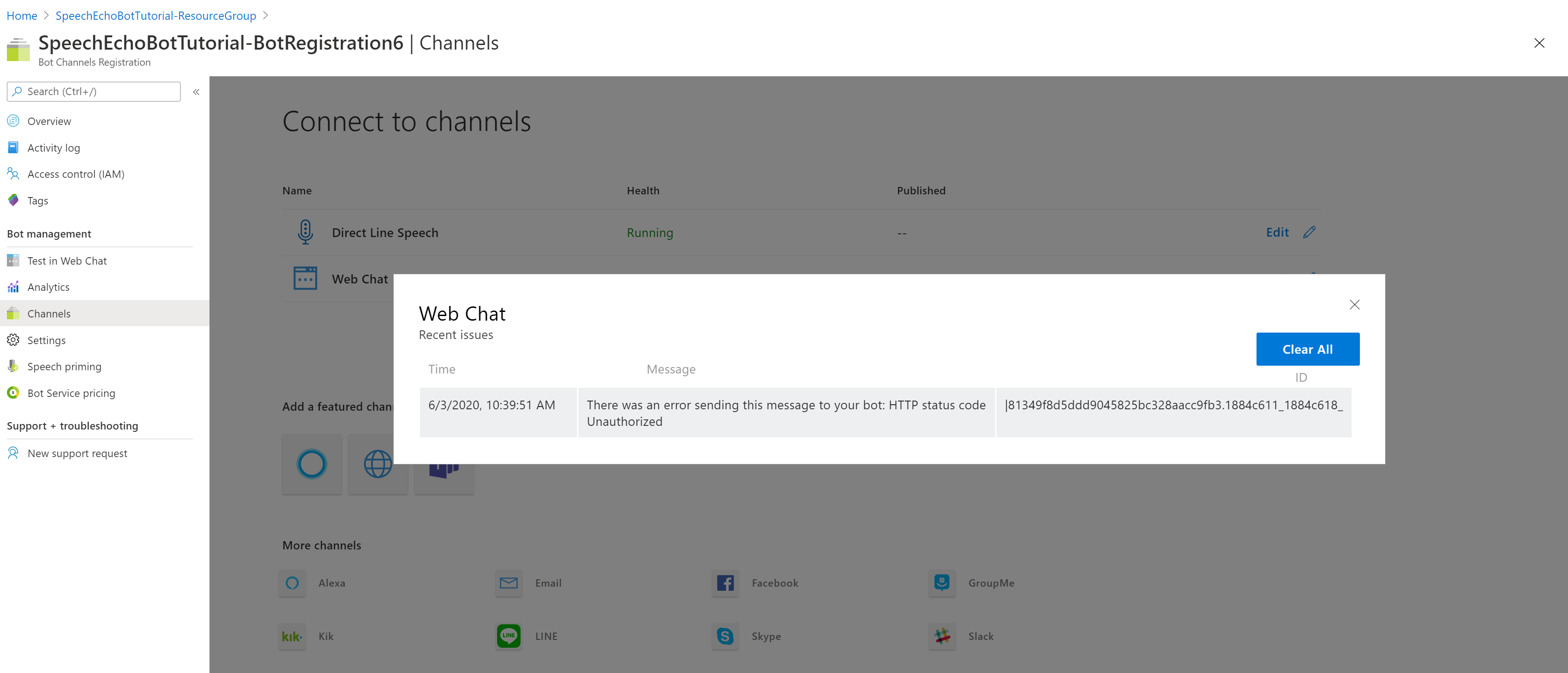This screenshot has height=673, width=1568.
Task: Open the Slack channel
Action: (942, 636)
